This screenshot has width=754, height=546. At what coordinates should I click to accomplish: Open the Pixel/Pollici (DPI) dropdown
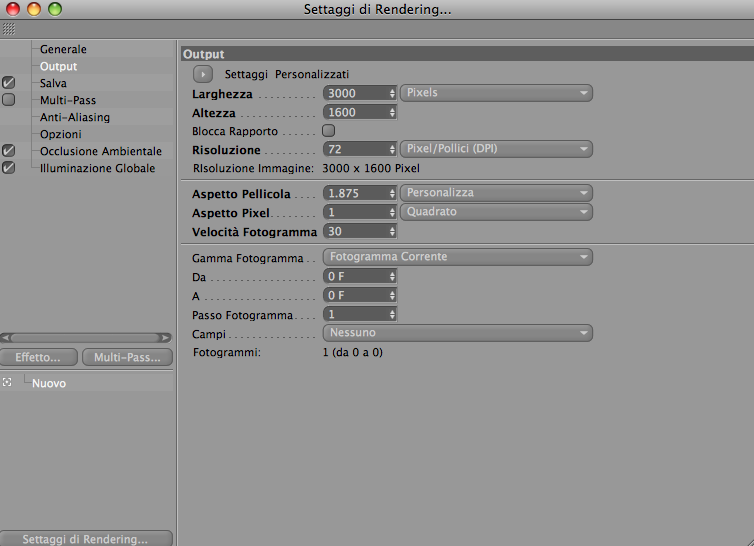point(496,149)
